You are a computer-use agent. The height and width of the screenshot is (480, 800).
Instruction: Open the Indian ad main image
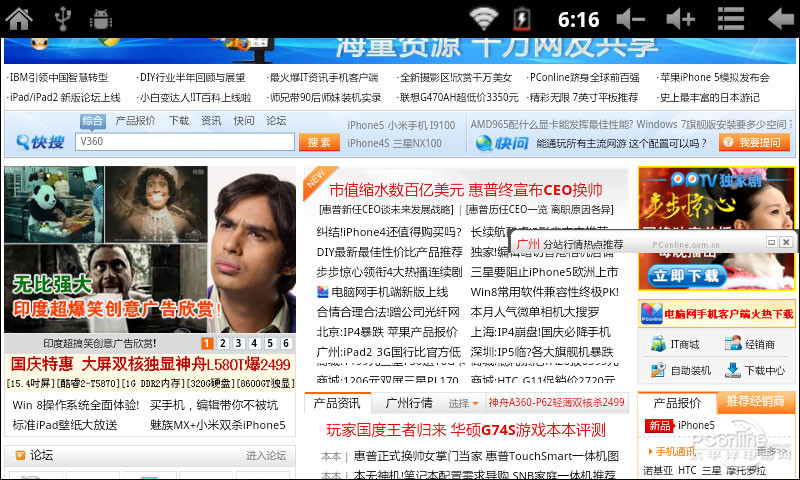click(x=150, y=249)
